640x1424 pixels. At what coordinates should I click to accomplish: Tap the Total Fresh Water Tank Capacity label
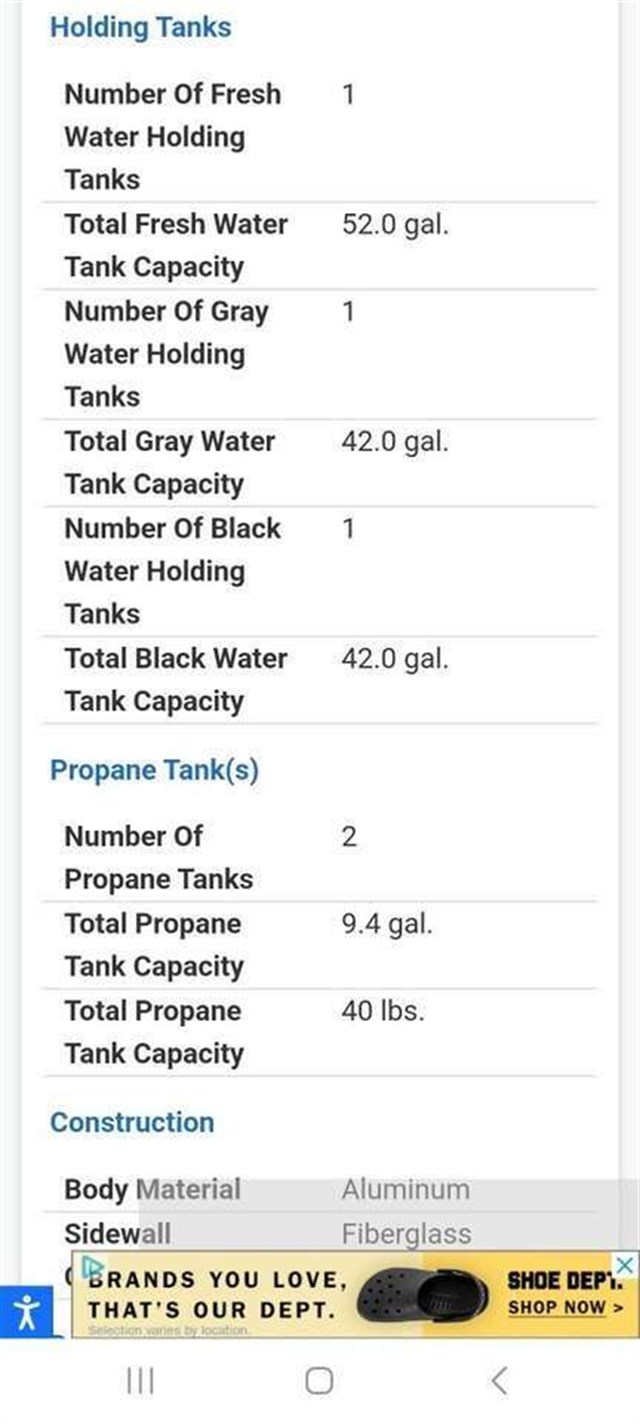click(175, 246)
